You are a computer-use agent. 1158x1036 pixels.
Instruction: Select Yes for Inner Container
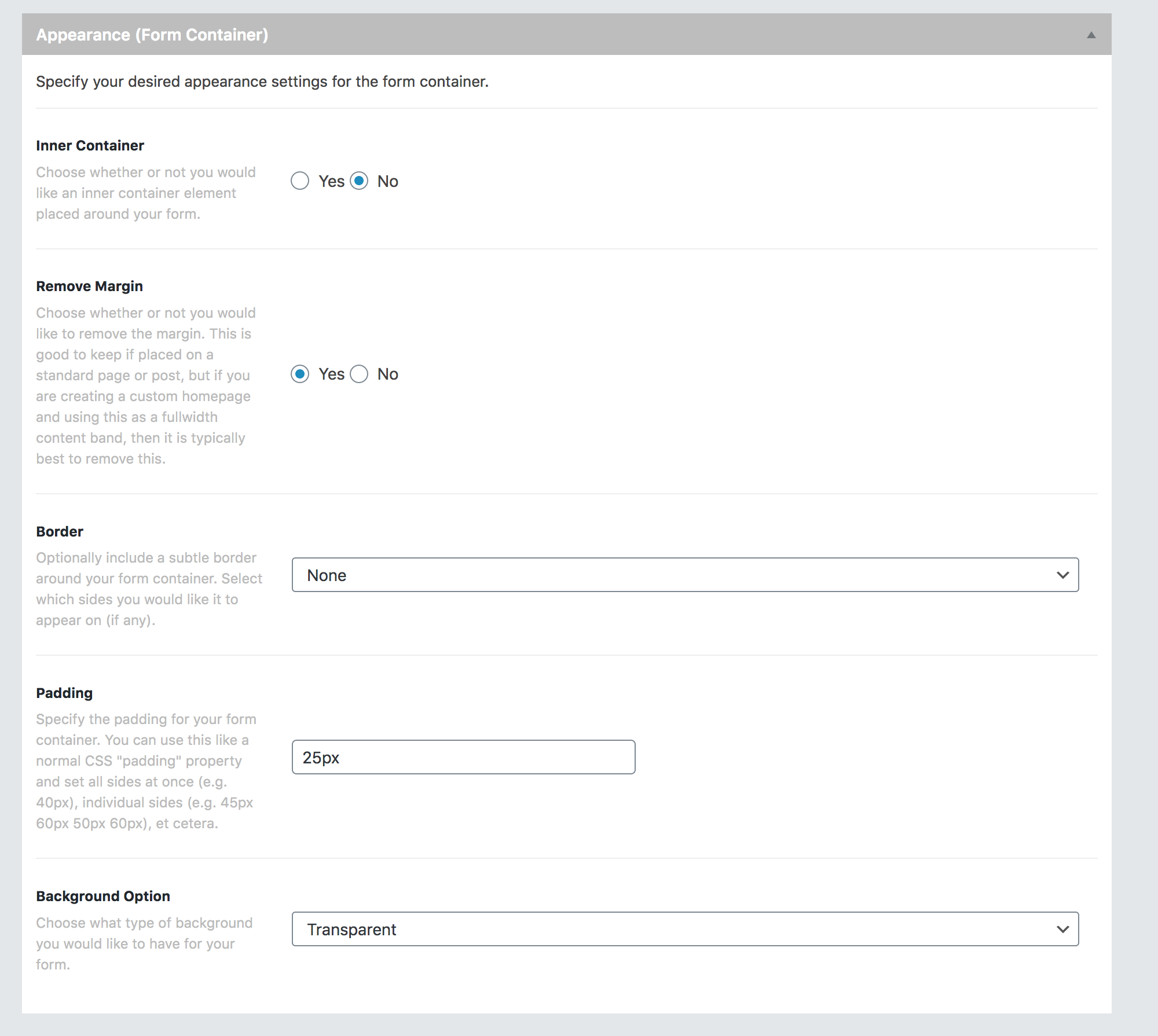(300, 181)
